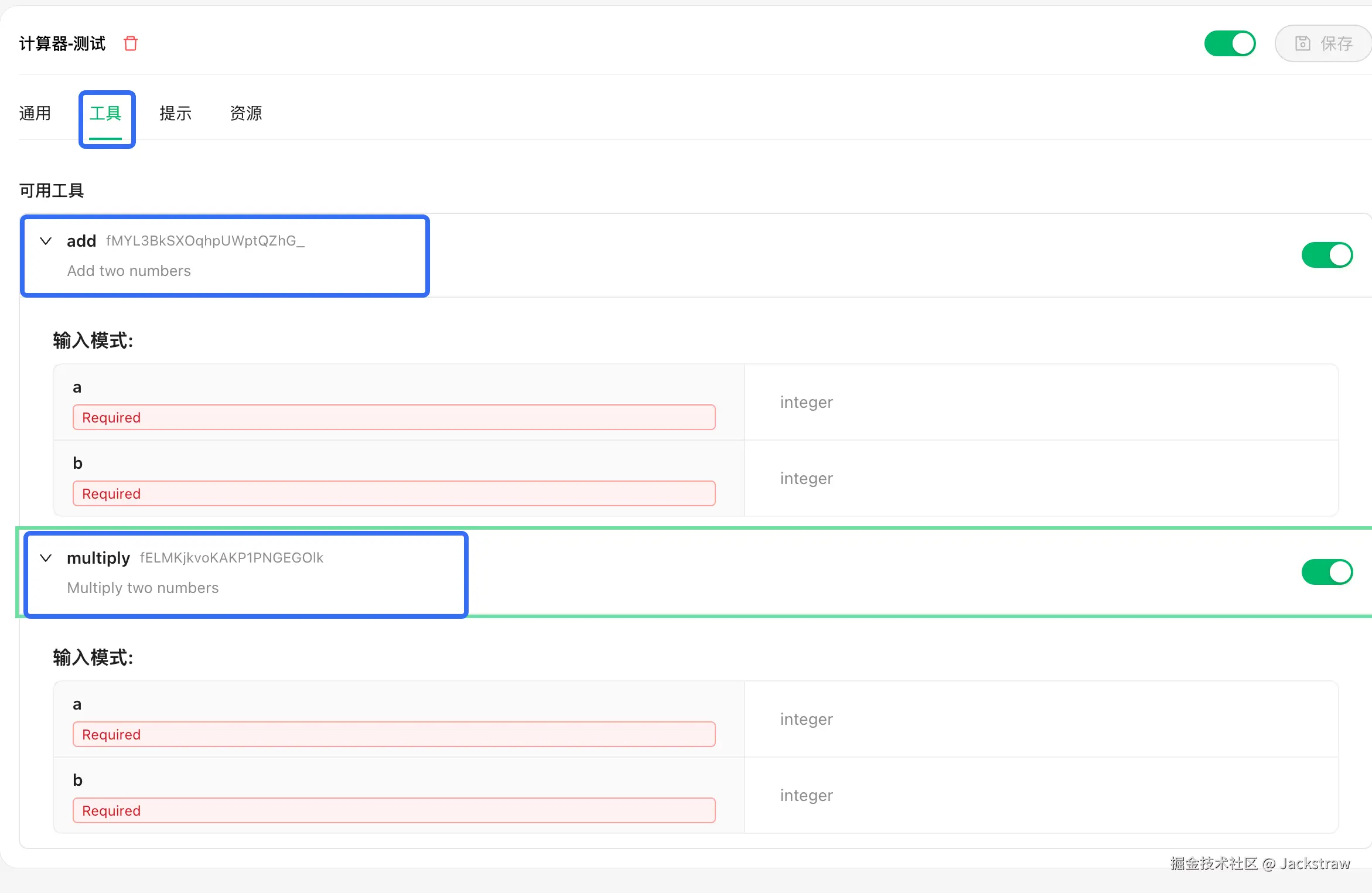Collapse the add tool chevron
This screenshot has width=1372, height=893.
click(x=46, y=241)
